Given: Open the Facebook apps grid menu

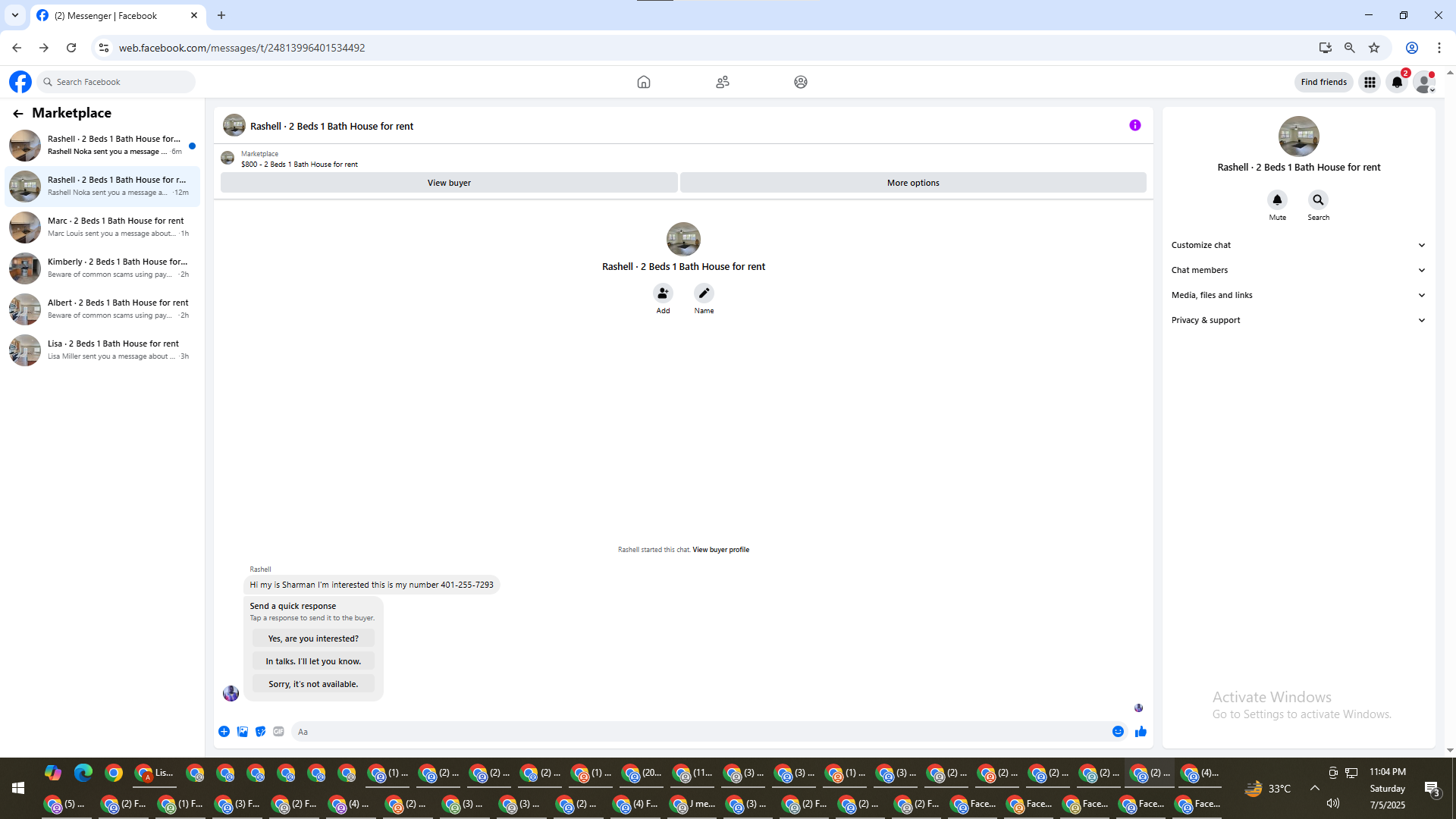Looking at the screenshot, I should point(1370,82).
